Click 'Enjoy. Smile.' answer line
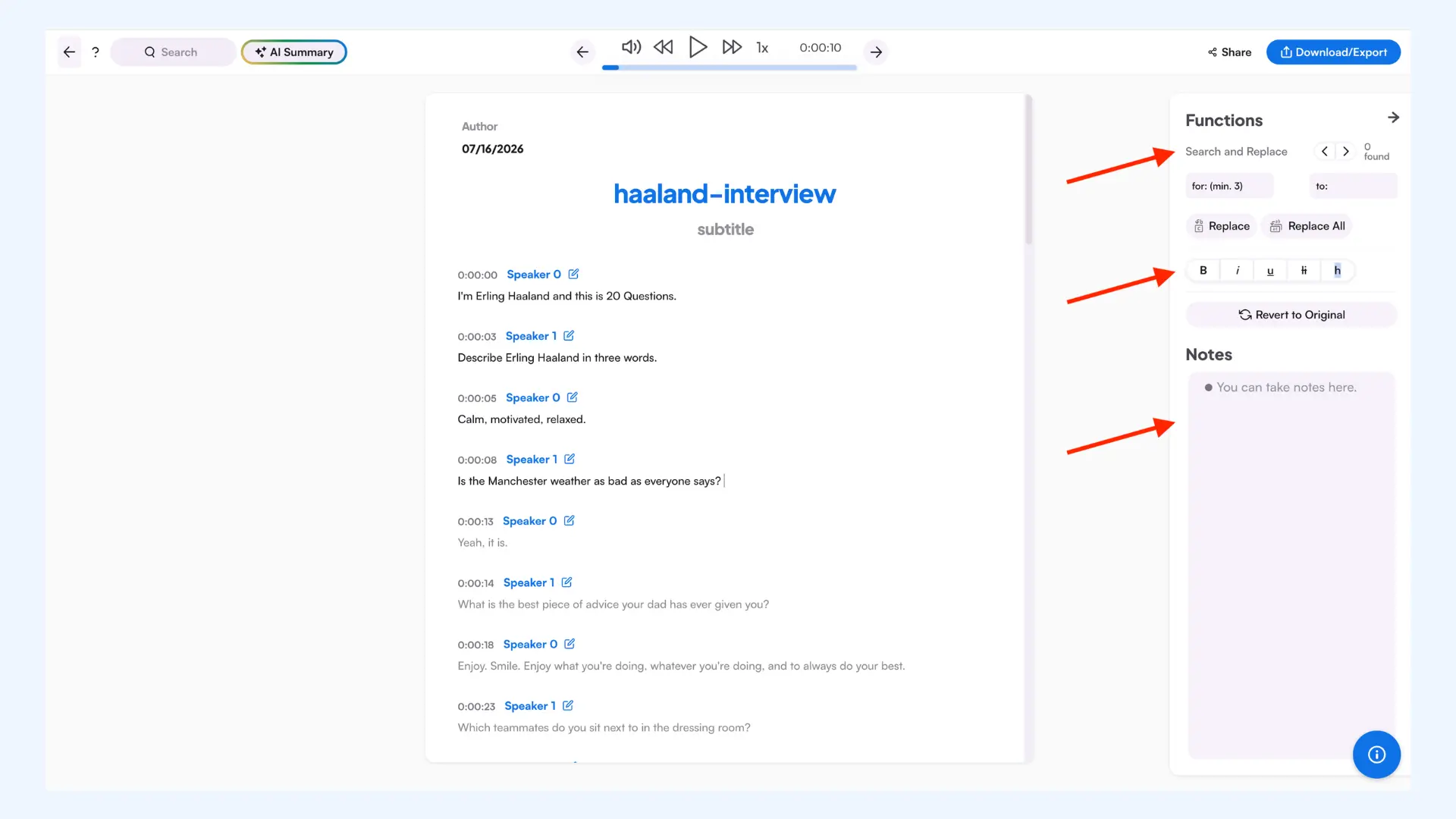1456x819 pixels. (x=681, y=666)
